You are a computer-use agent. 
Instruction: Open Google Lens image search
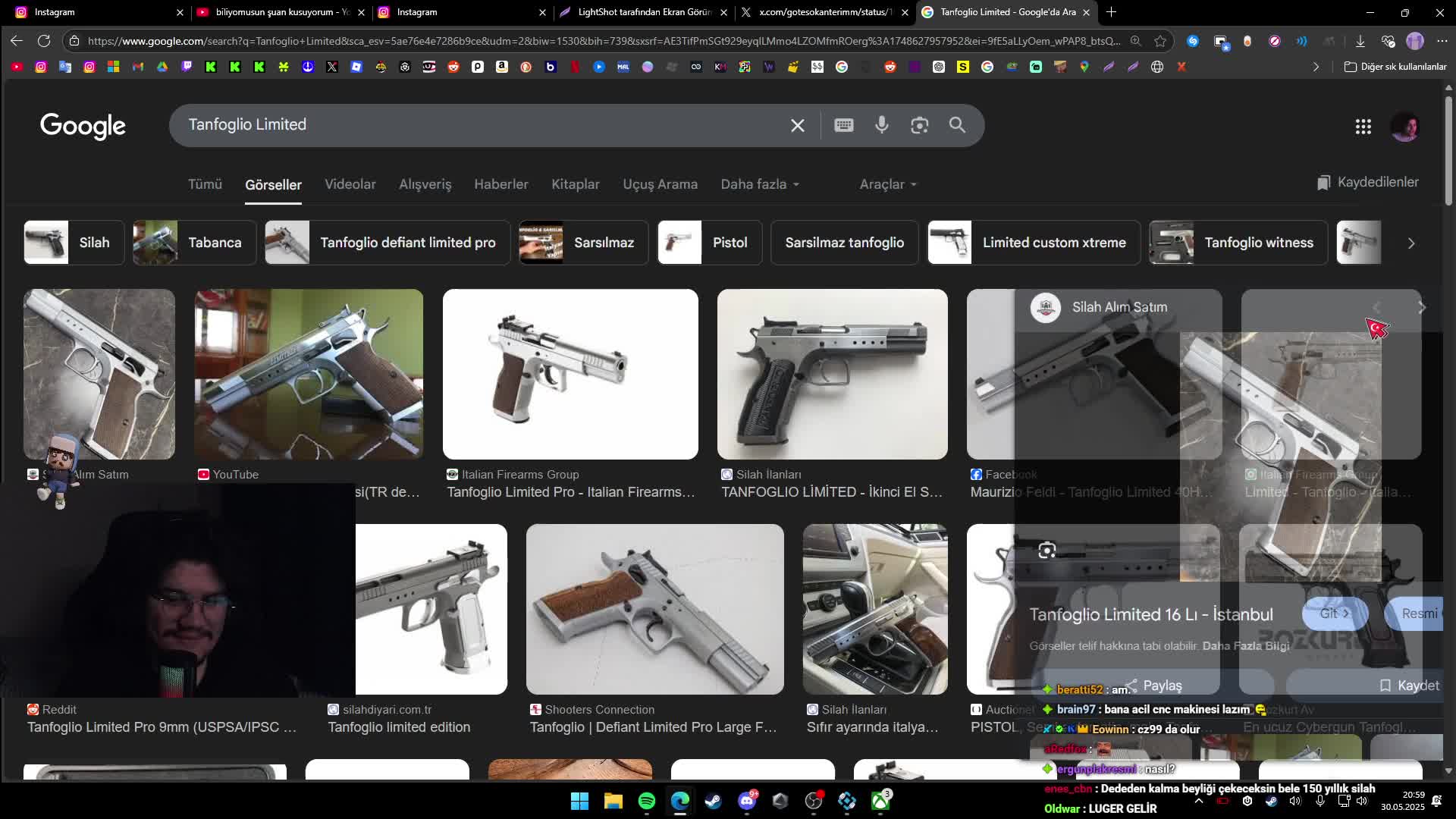[x=919, y=125]
